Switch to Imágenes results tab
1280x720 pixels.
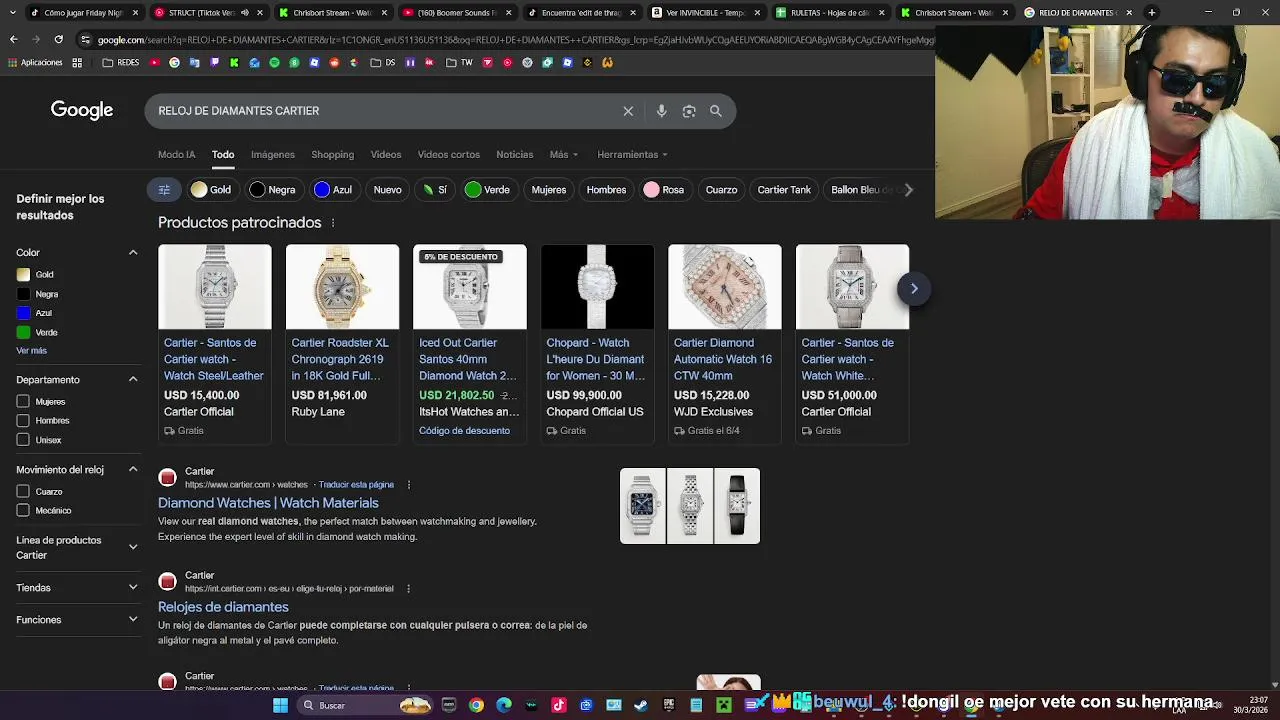pyautogui.click(x=273, y=155)
